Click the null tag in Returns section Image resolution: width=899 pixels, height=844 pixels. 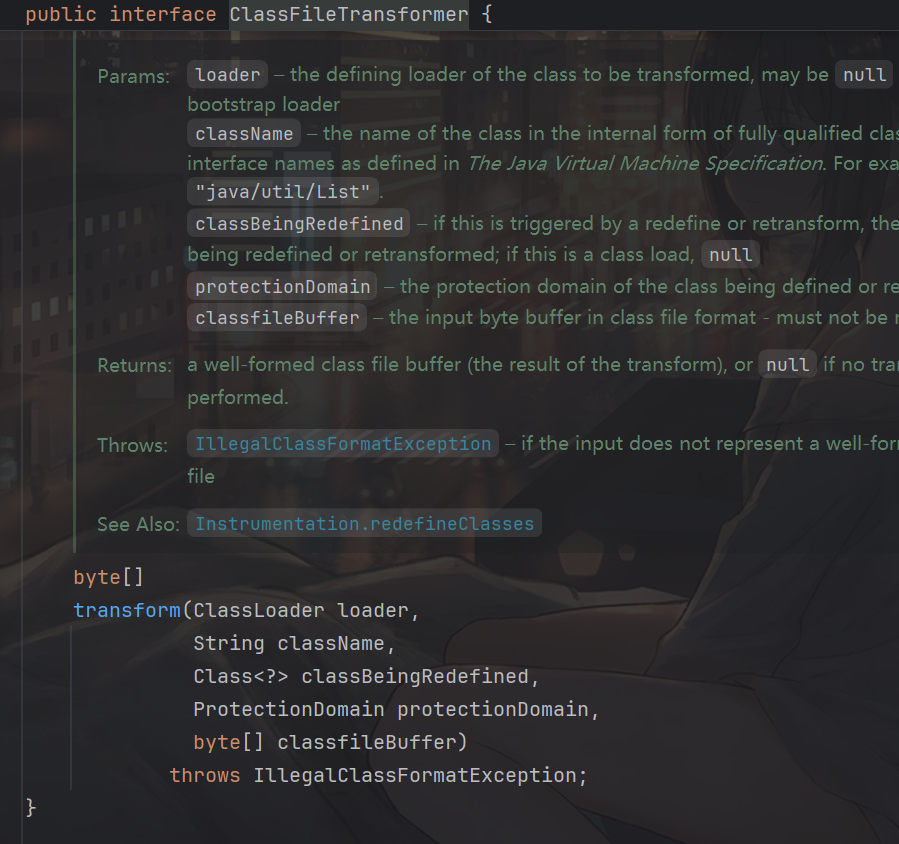[x=787, y=365]
